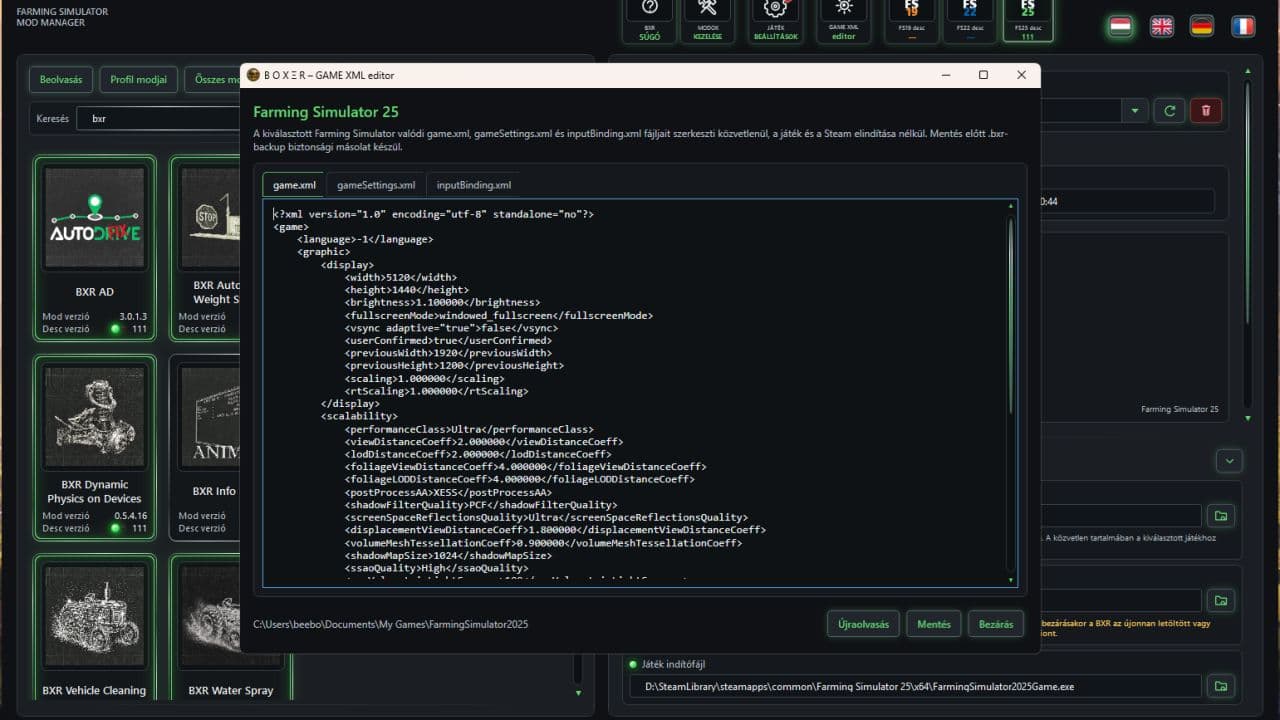Click the fullscreenMode windowed_fullscreen line
This screenshot has height=720, width=1280.
pyautogui.click(x=499, y=315)
